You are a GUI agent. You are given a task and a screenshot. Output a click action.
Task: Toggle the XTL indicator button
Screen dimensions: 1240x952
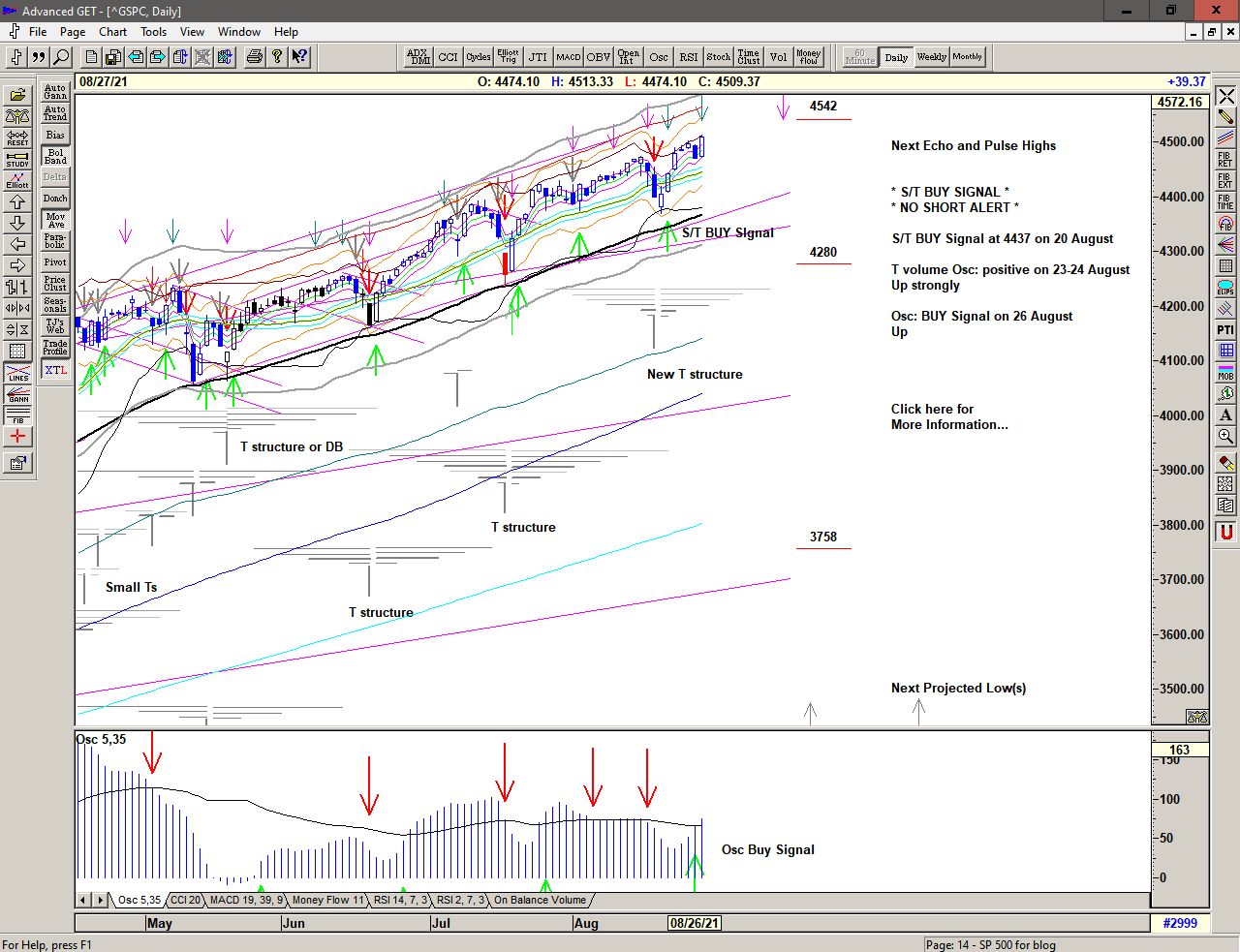click(55, 370)
